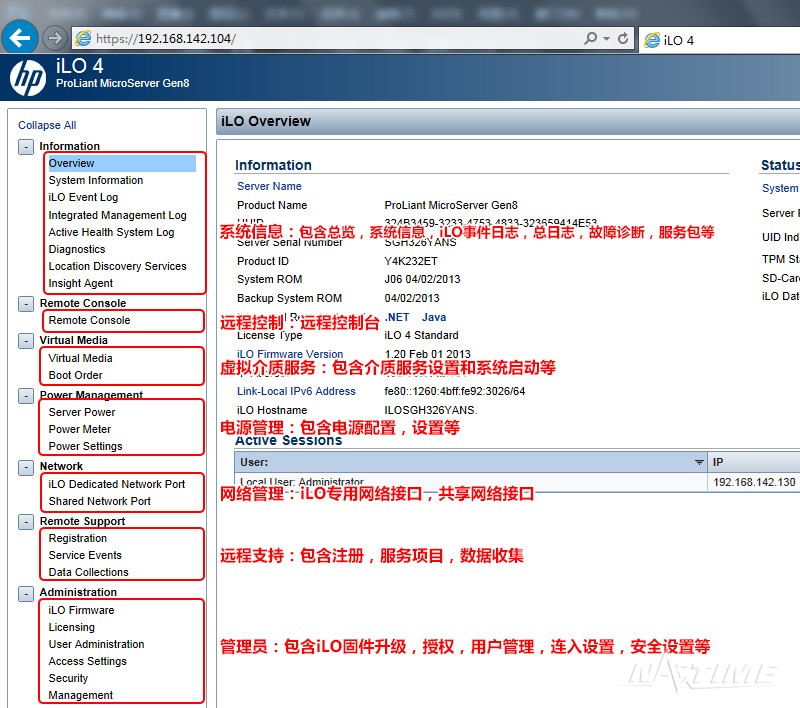800x708 pixels.
Task: Select Overview in the sidebar
Action: 122,163
